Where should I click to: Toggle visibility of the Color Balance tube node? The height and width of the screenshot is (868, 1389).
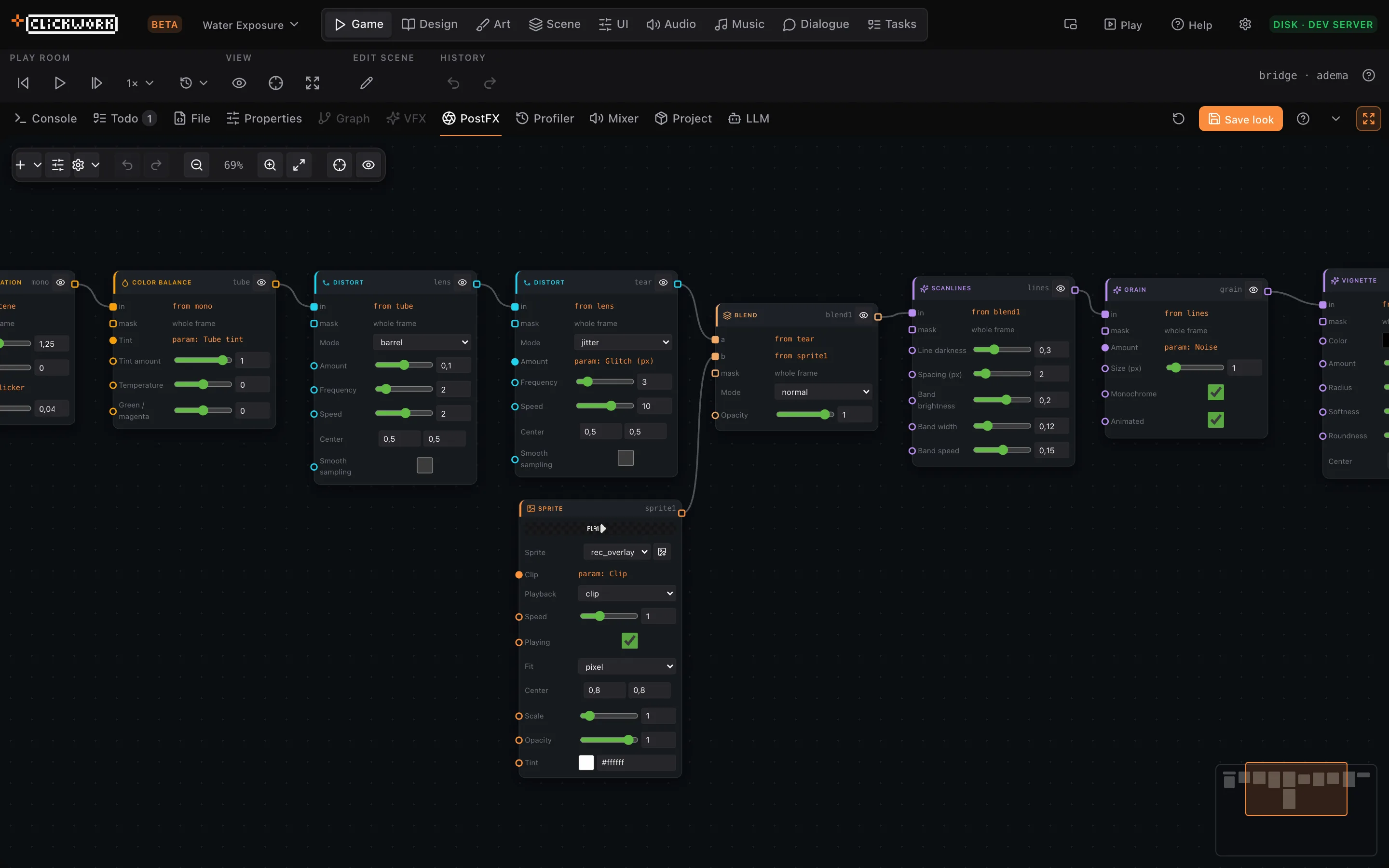261,283
